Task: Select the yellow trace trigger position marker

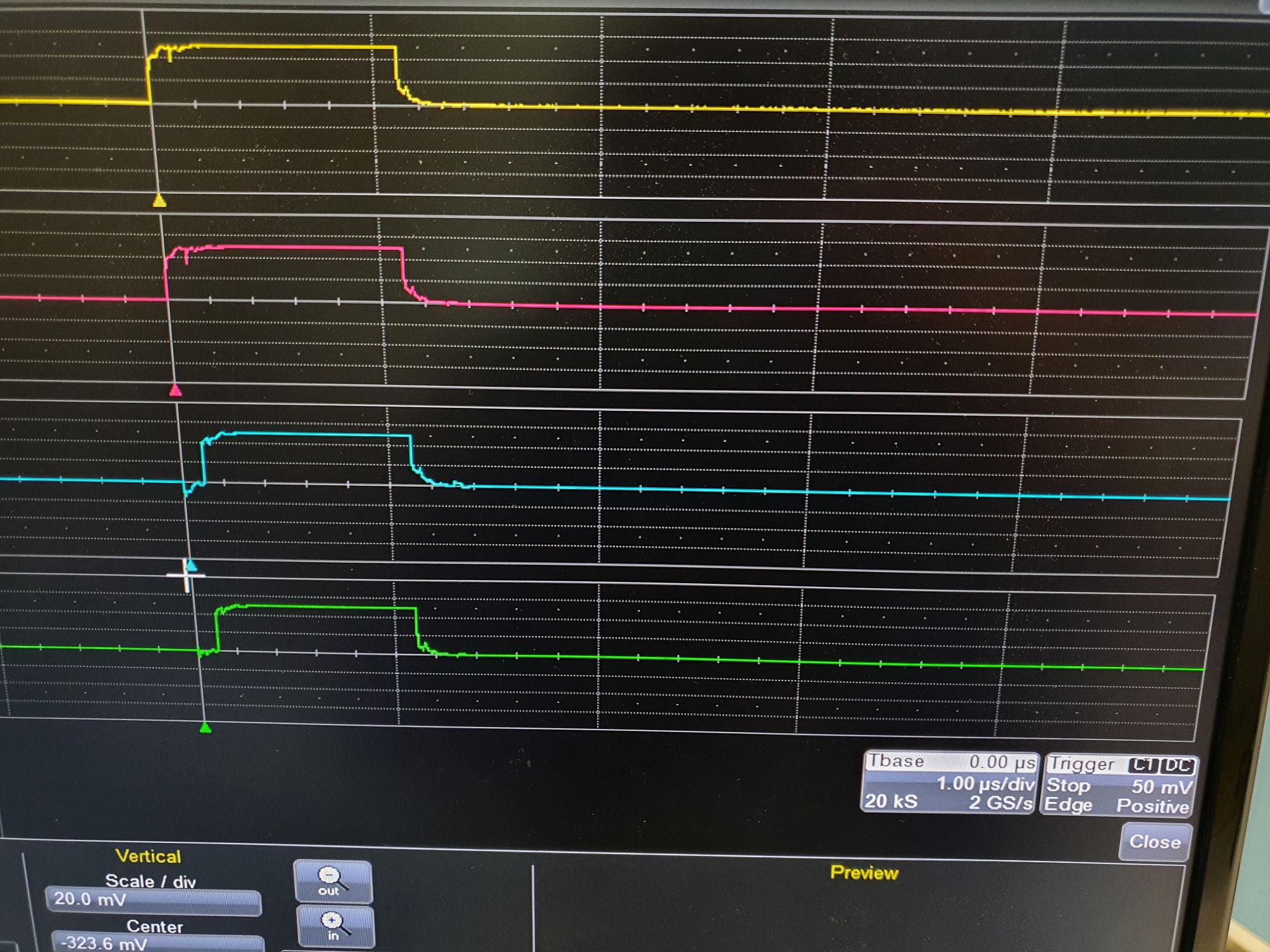Action: point(159,201)
